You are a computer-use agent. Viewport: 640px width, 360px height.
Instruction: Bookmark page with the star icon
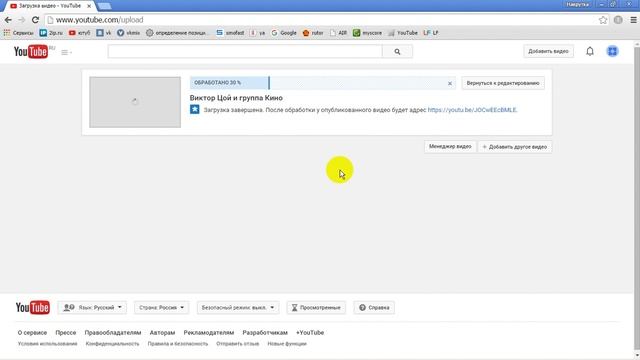coord(603,20)
